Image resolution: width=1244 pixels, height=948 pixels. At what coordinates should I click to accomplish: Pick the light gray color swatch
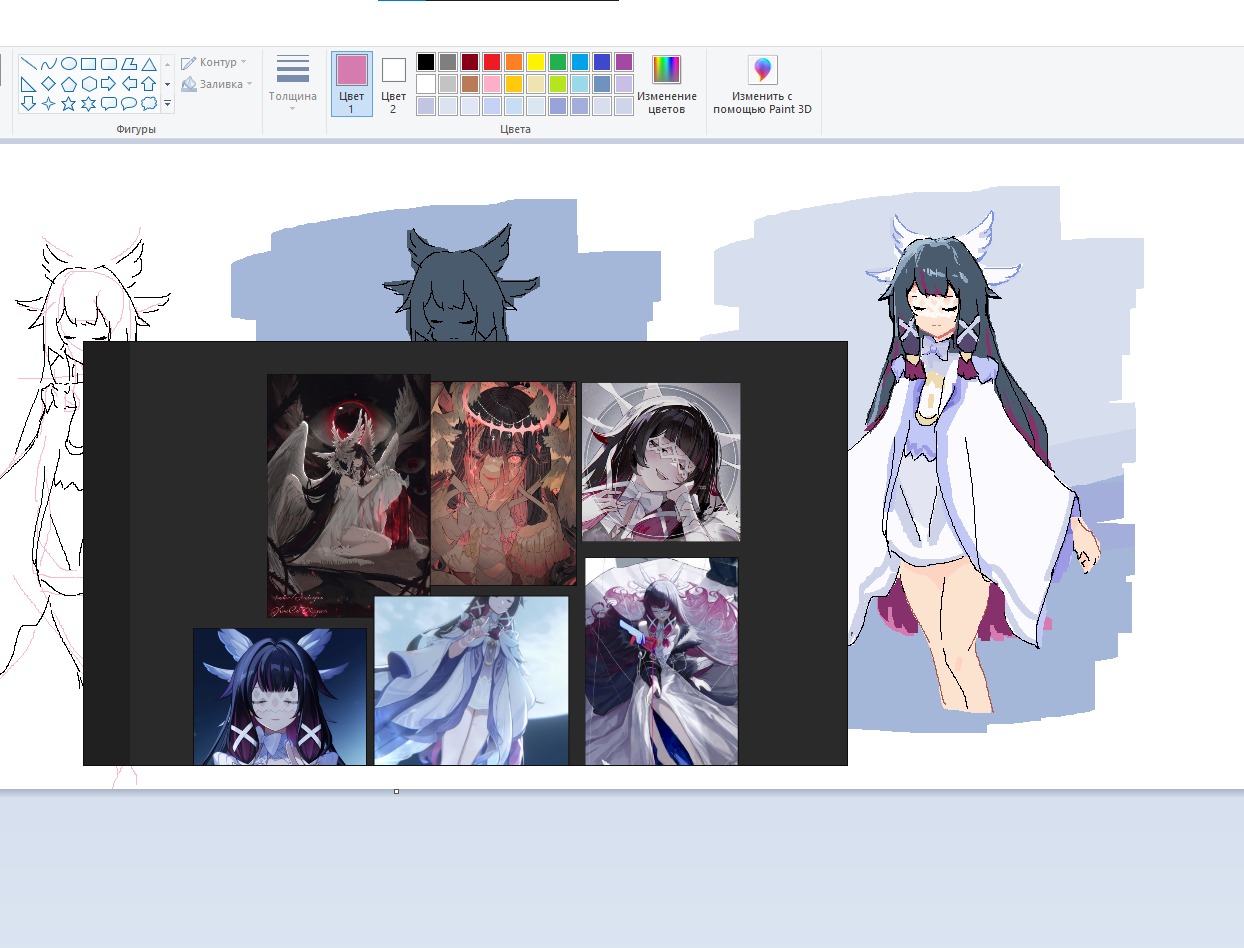tap(448, 84)
